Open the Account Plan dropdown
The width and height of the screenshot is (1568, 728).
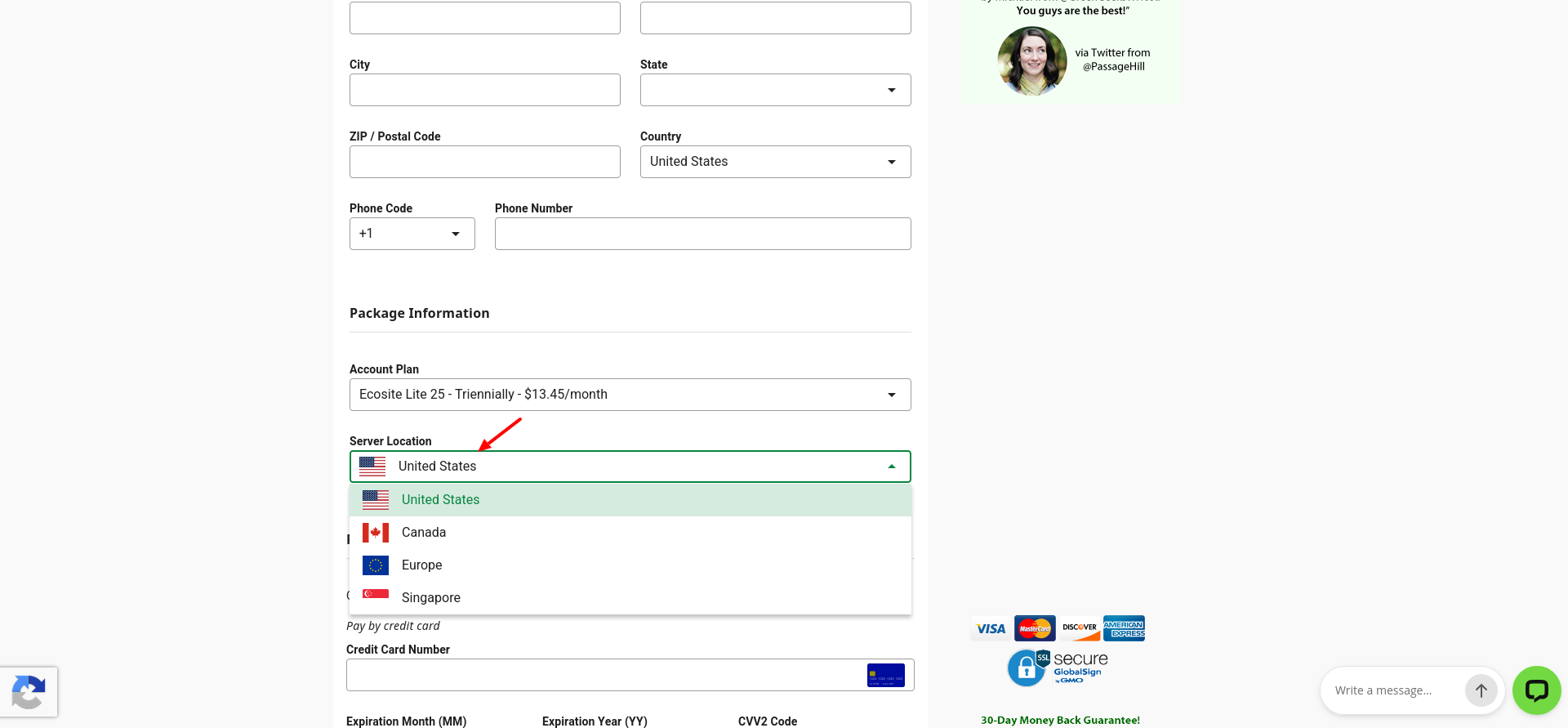tap(630, 395)
